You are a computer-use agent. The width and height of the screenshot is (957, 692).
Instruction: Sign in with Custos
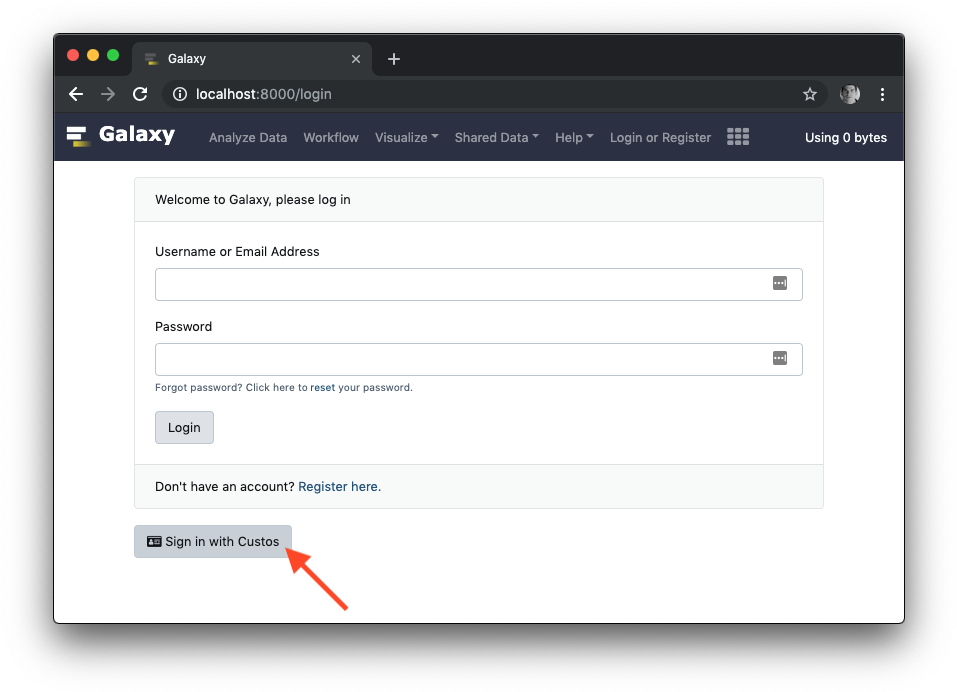213,541
